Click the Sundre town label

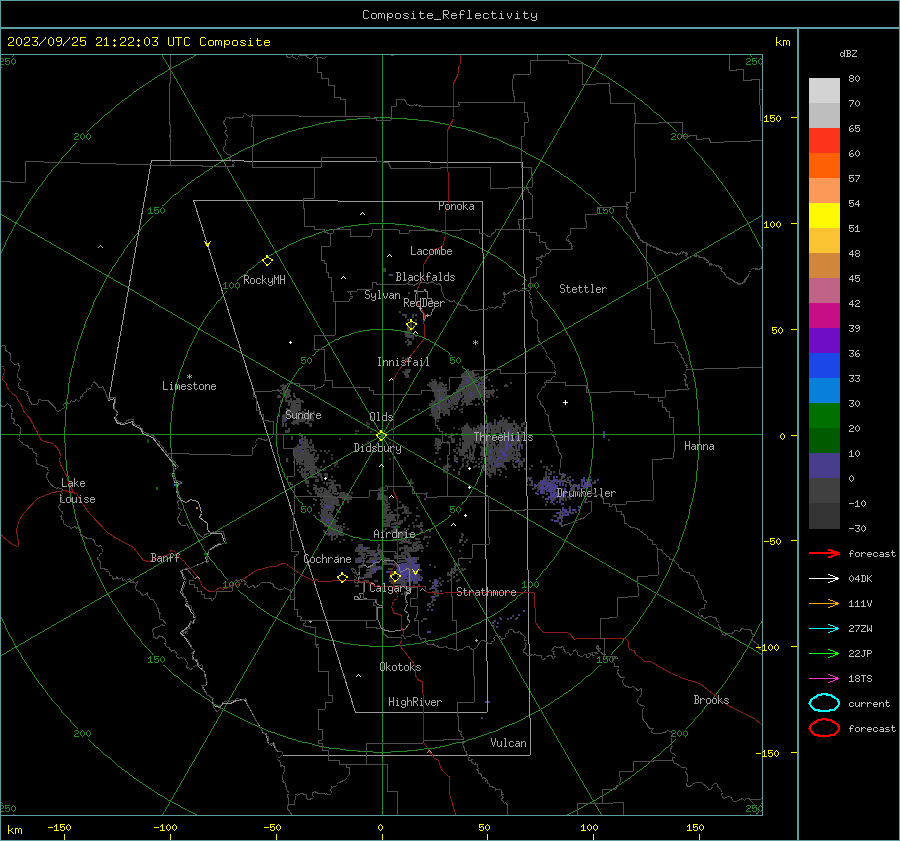click(x=303, y=415)
